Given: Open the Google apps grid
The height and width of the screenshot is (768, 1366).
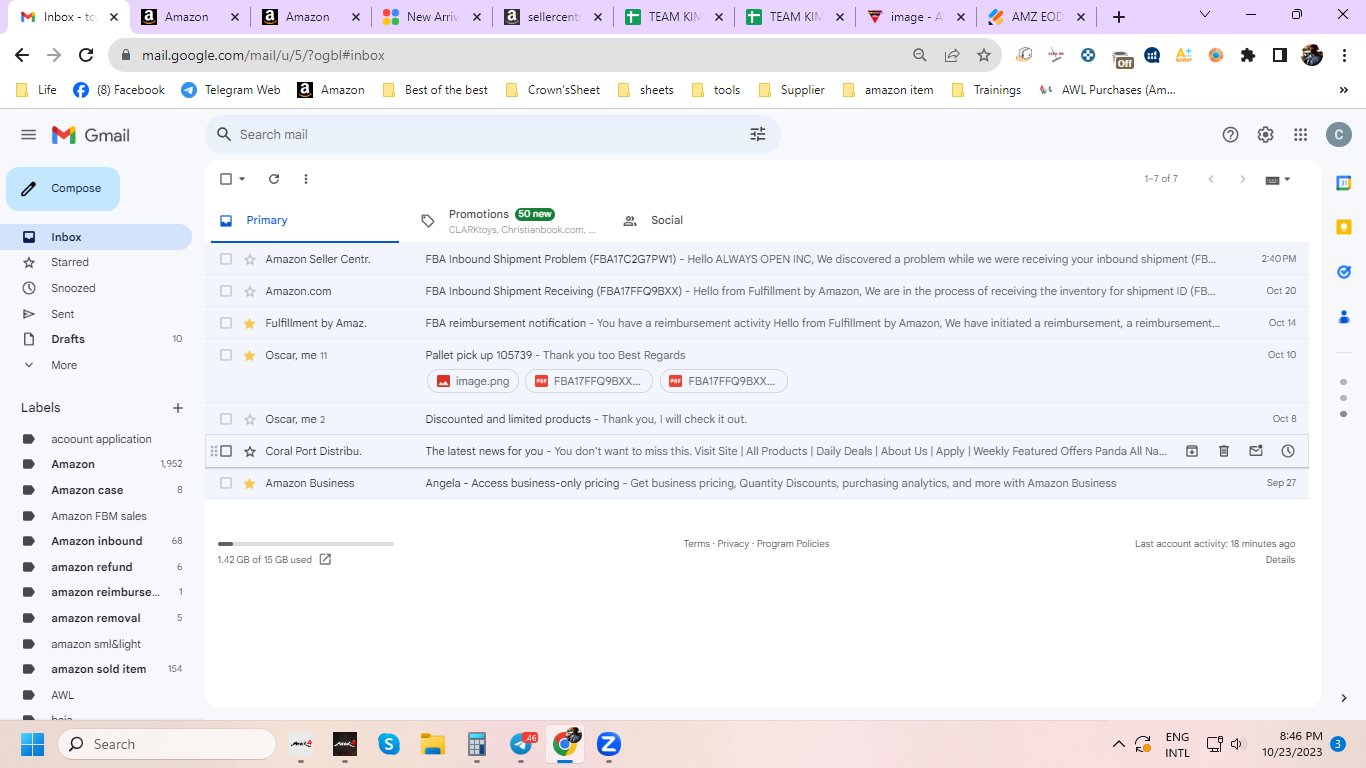Looking at the screenshot, I should (x=1300, y=135).
